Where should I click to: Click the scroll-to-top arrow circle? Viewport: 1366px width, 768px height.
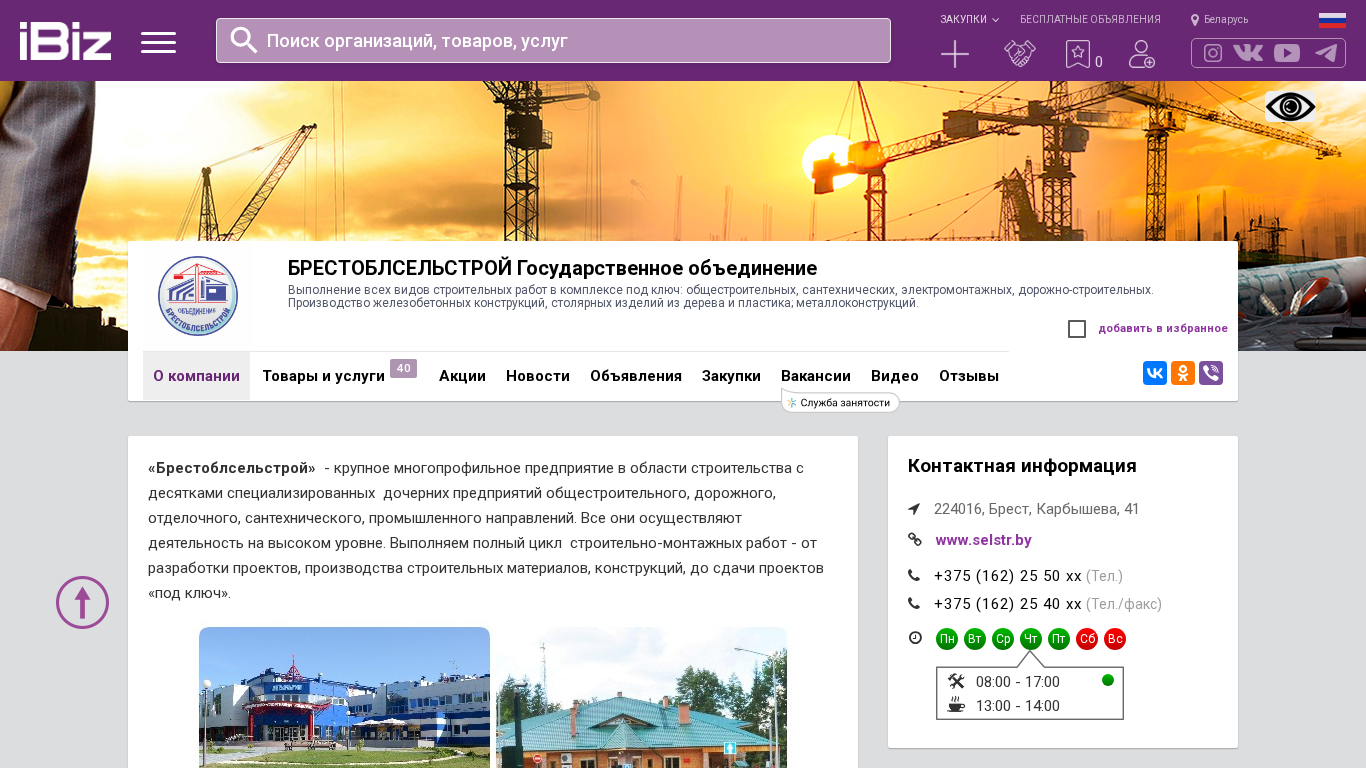coord(82,602)
